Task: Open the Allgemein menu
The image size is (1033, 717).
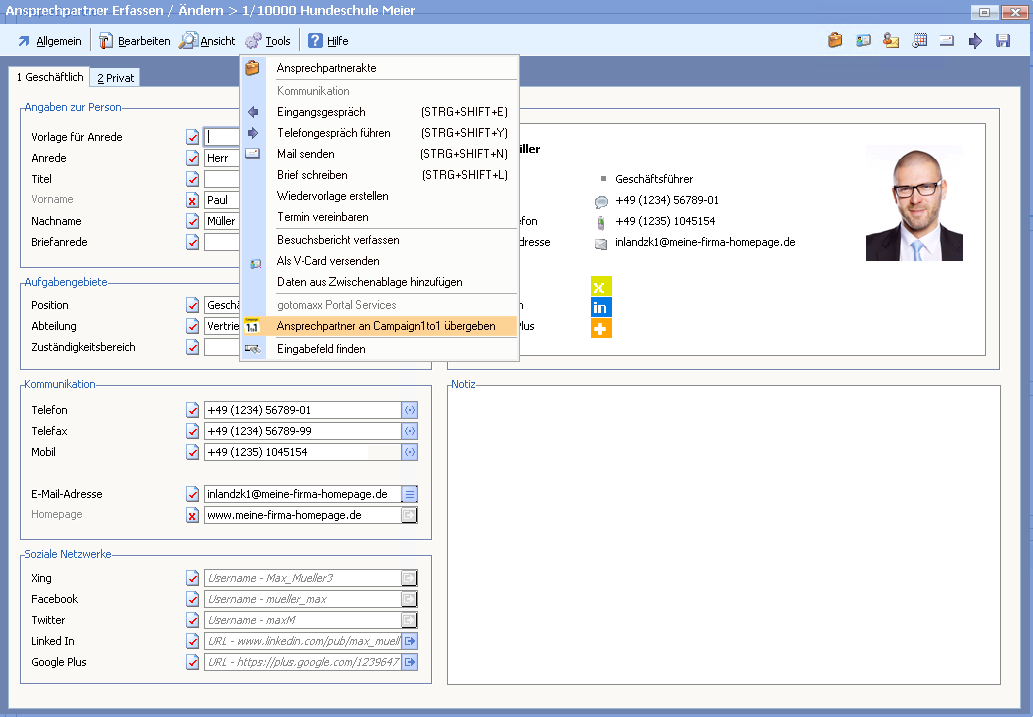Action: [50, 41]
